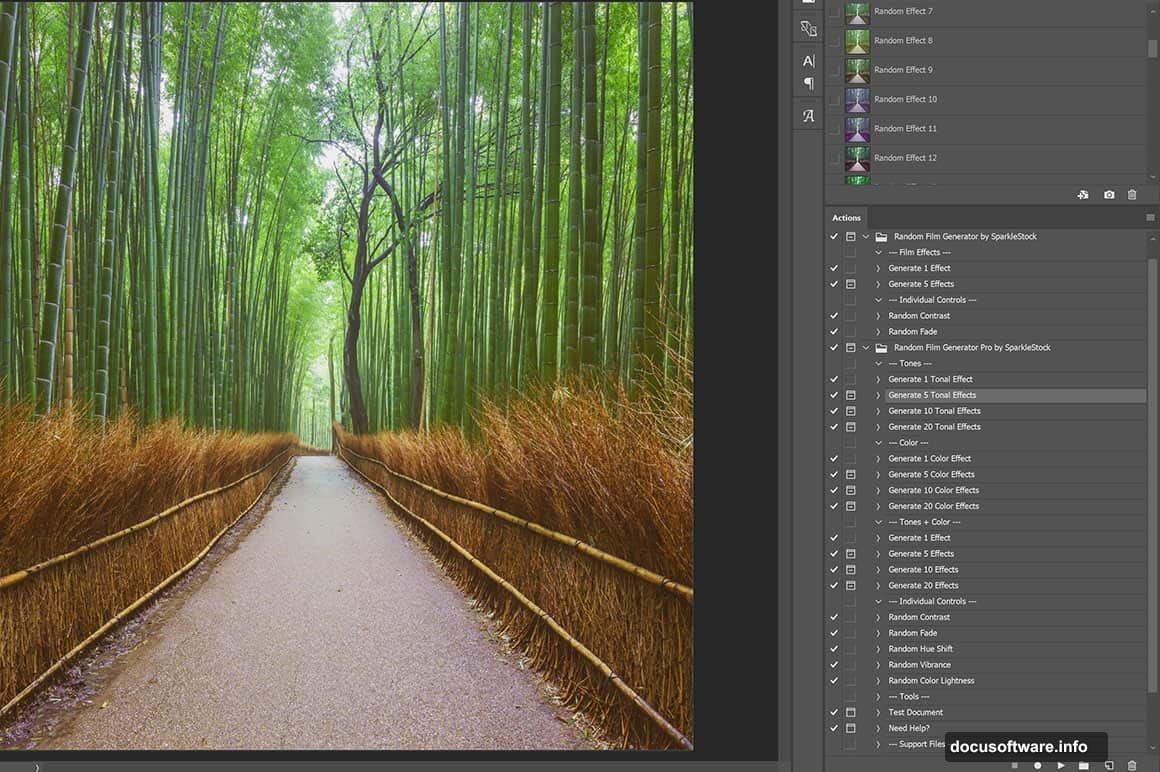
Task: Create a new action set with folder icon
Action: coord(1084,765)
